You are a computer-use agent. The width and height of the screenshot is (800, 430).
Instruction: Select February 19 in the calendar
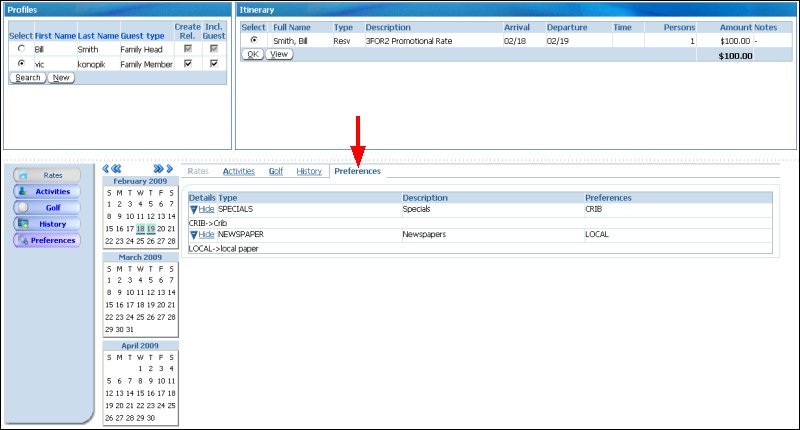point(150,228)
